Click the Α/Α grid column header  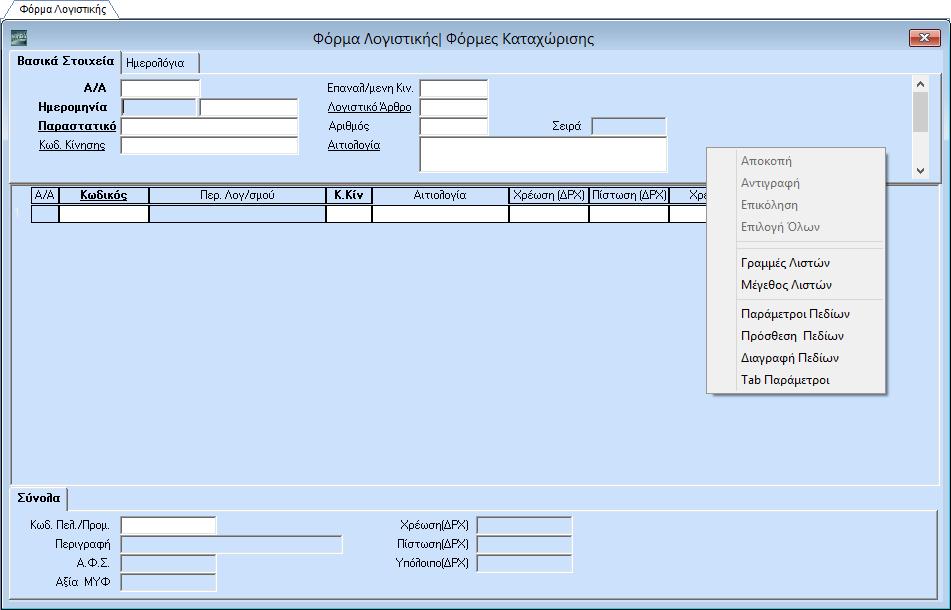45,195
